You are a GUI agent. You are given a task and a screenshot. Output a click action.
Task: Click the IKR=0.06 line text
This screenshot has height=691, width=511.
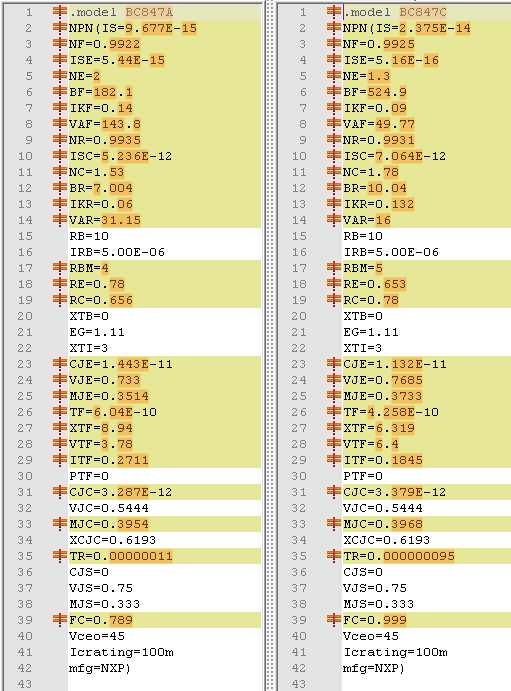pyautogui.click(x=101, y=204)
